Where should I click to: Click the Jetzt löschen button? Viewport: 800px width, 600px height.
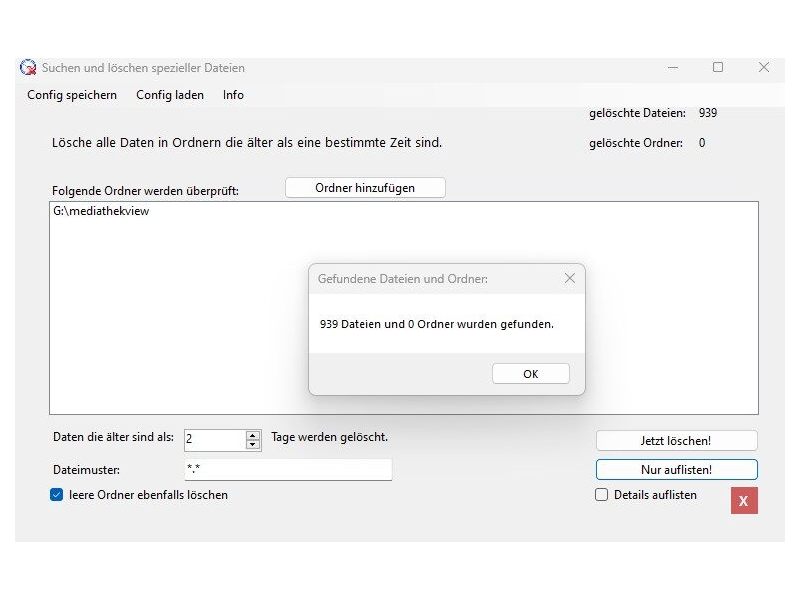click(677, 440)
